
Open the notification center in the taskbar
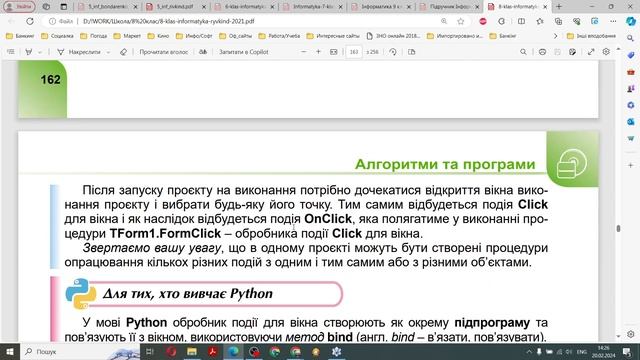pos(627,351)
